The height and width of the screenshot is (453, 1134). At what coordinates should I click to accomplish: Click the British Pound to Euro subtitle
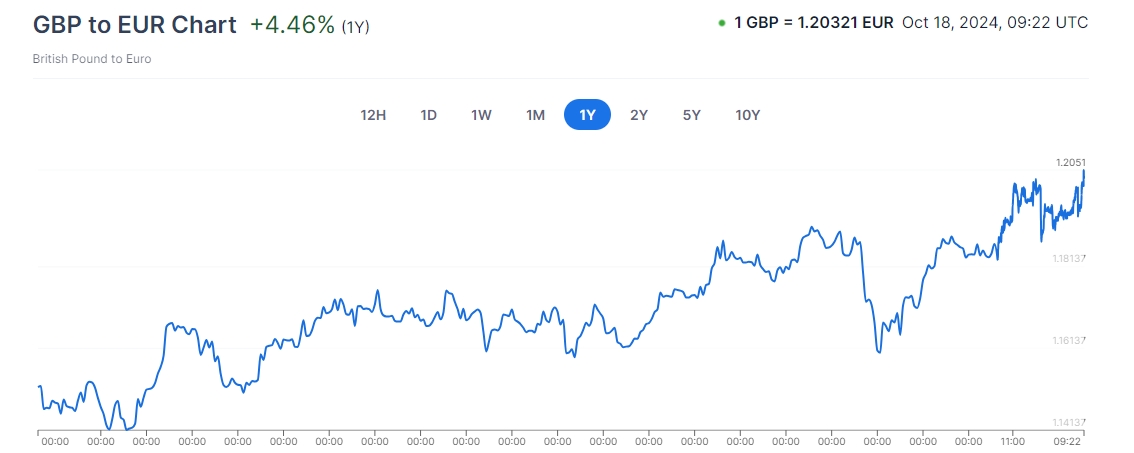coord(91,59)
